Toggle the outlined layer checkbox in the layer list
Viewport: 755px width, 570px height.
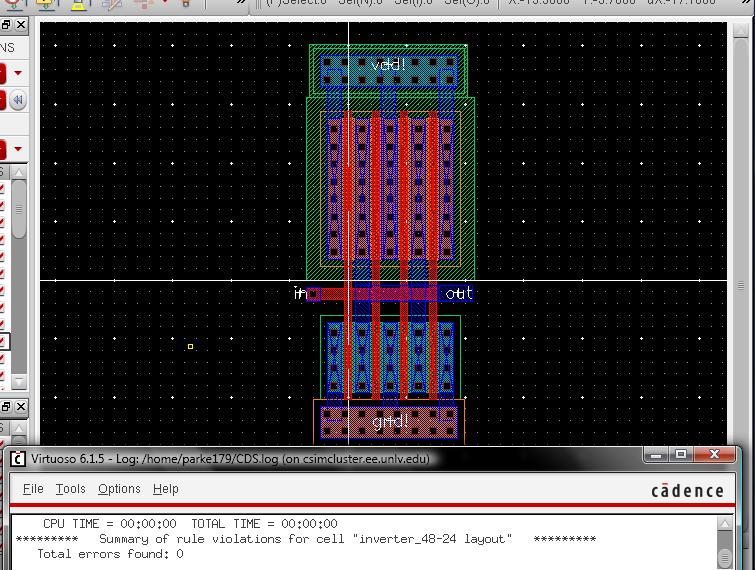pyautogui.click(x=3, y=341)
